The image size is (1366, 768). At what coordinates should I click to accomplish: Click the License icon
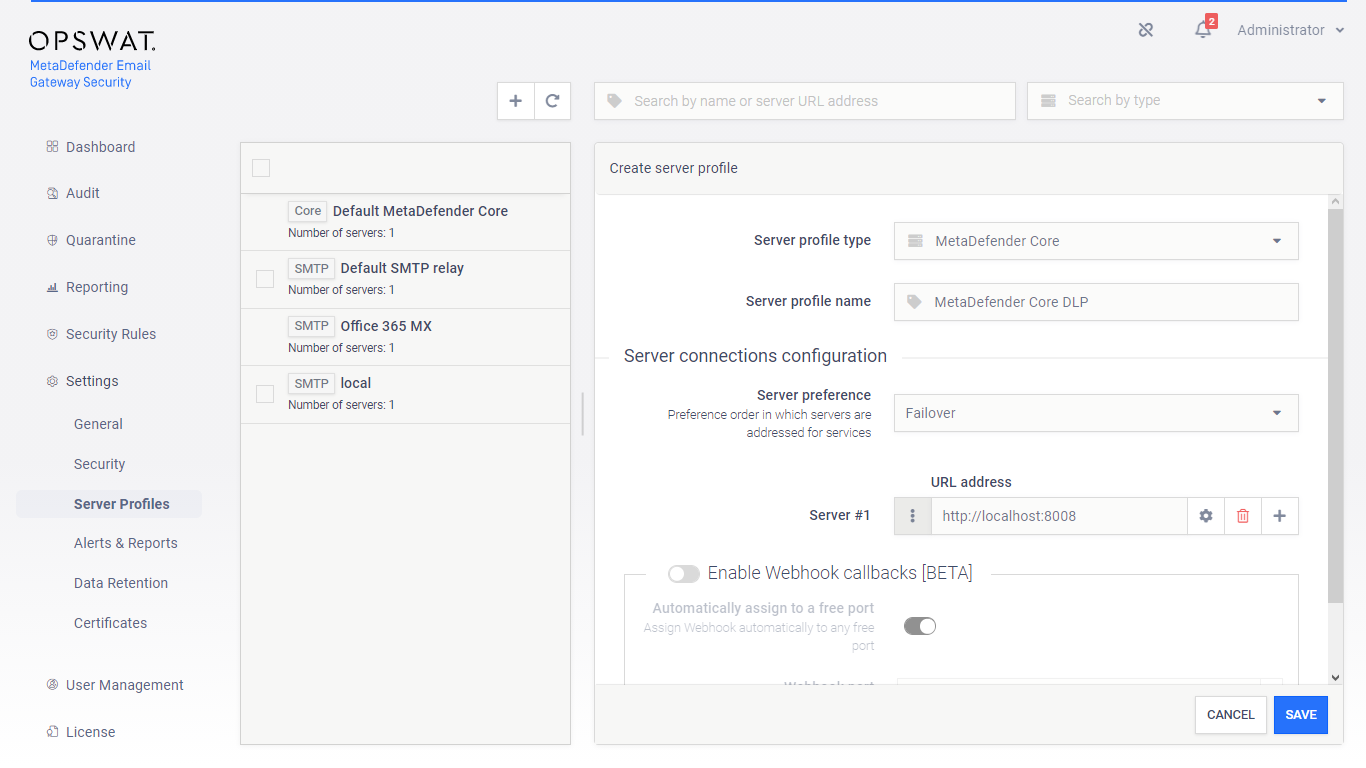tap(52, 732)
